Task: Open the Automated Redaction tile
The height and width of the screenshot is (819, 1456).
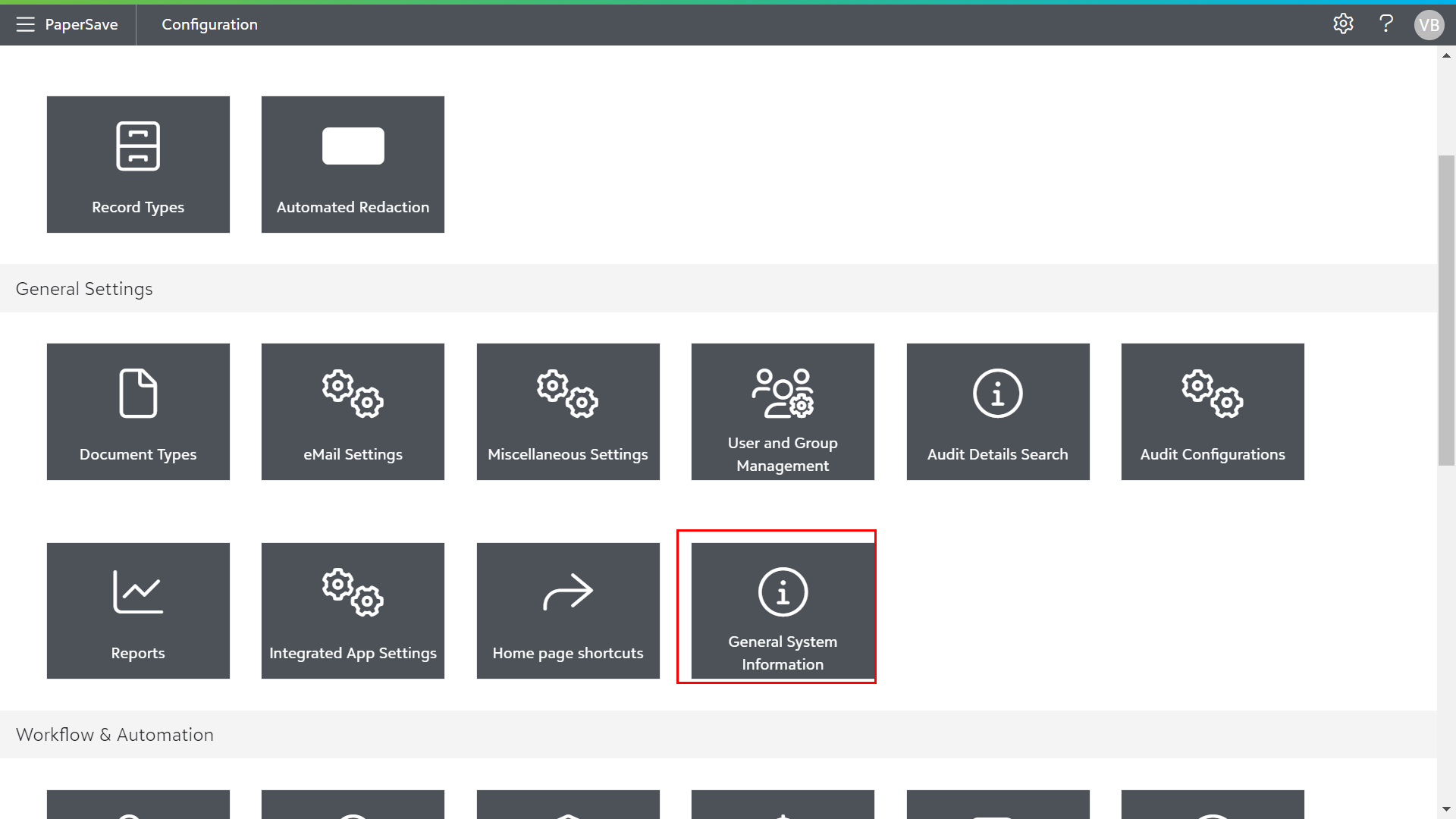Action: (353, 165)
